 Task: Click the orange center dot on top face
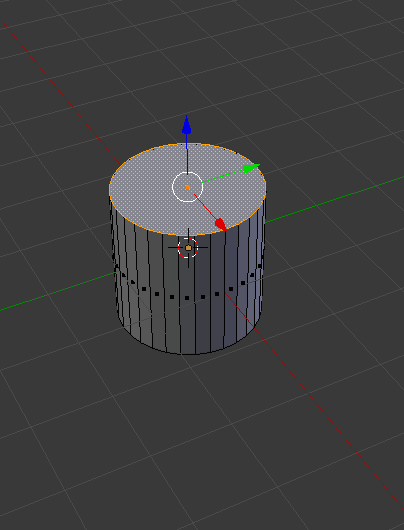pyautogui.click(x=188, y=187)
